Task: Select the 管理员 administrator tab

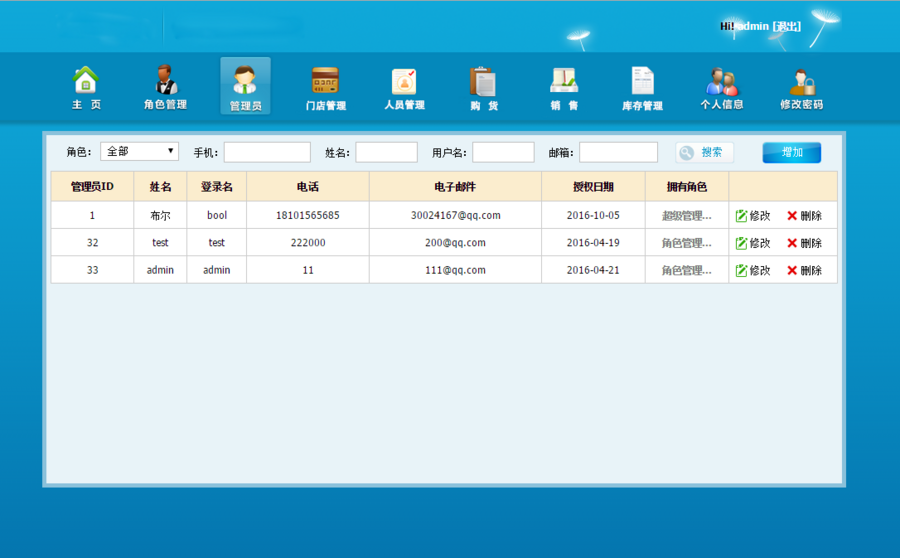Action: (x=245, y=87)
